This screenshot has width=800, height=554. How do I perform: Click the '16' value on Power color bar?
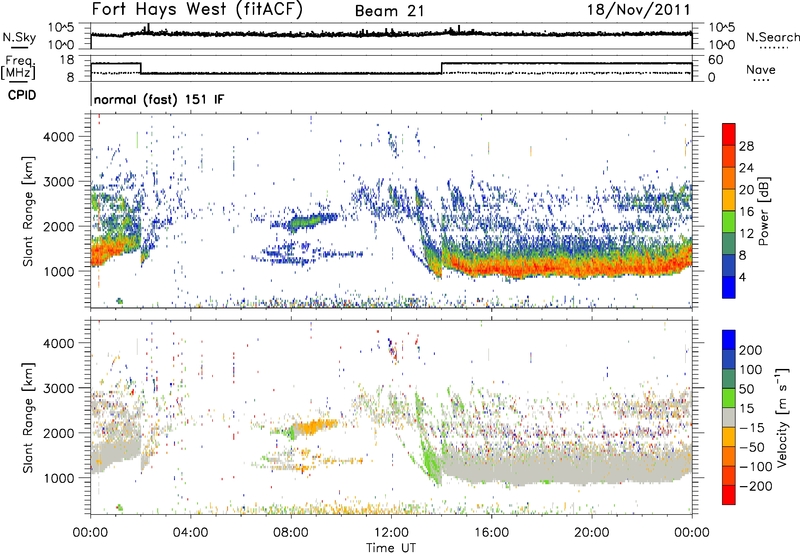click(x=746, y=212)
